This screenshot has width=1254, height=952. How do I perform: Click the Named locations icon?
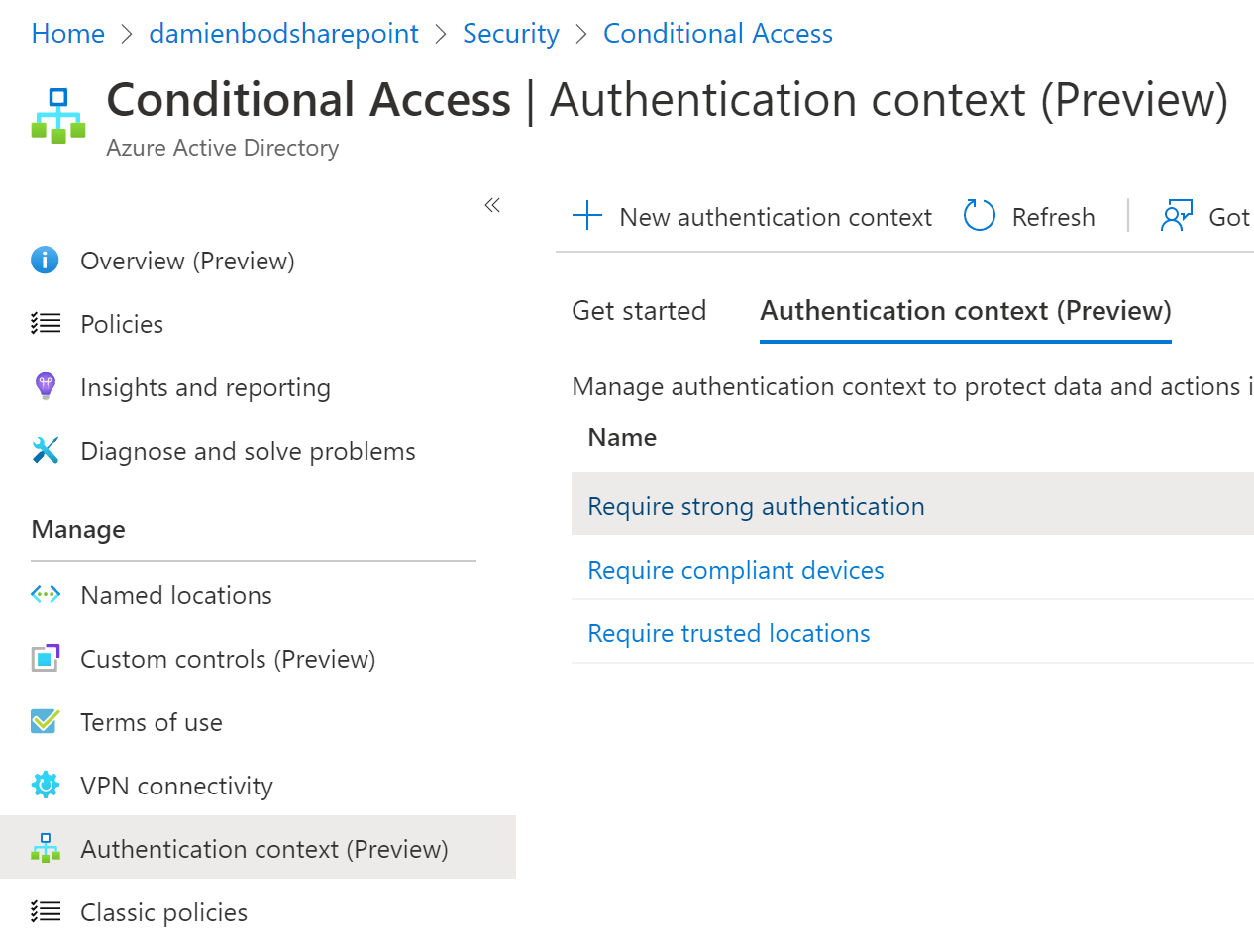(46, 595)
